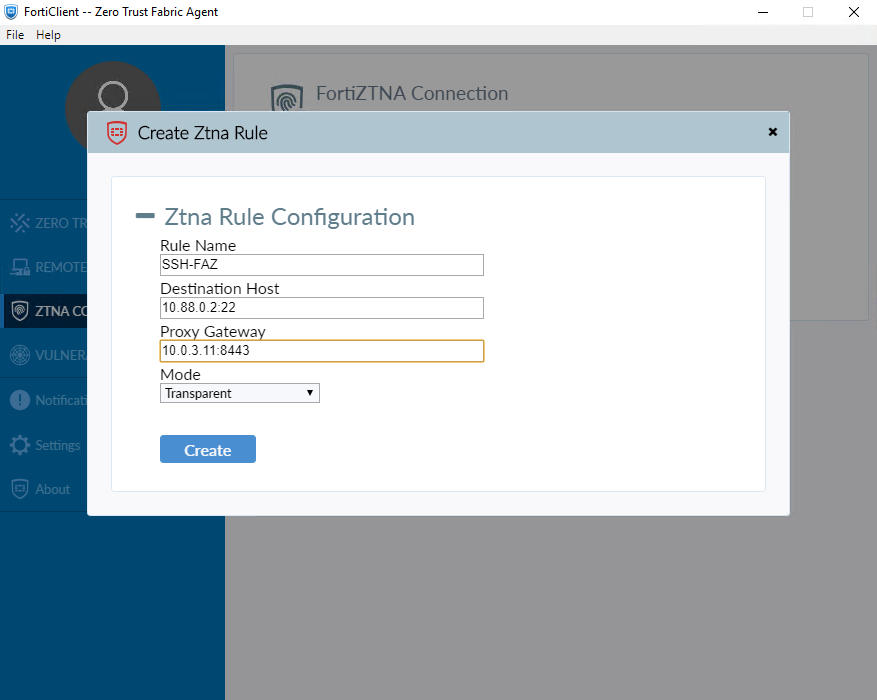Viewport: 877px width, 700px height.
Task: Close the FortiClient window
Action: [854, 12]
